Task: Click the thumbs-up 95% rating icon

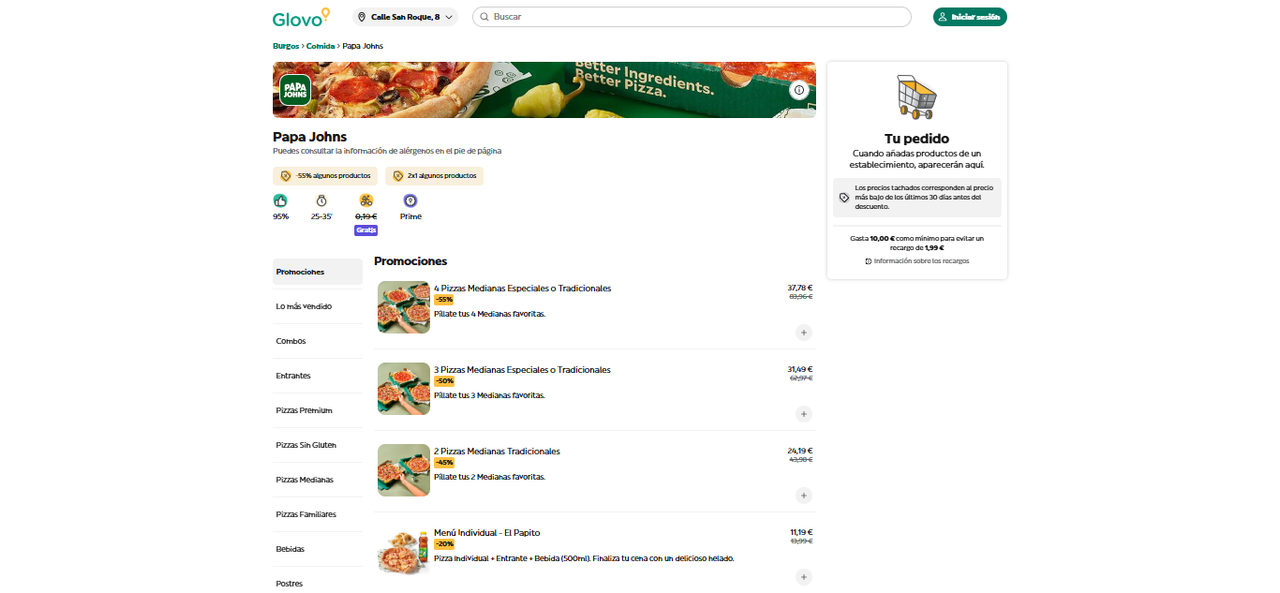Action: (x=280, y=201)
